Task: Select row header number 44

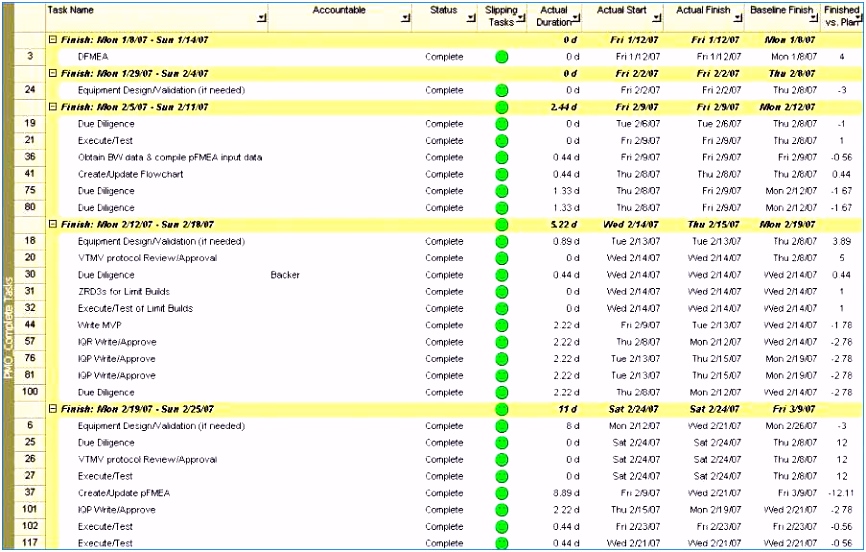Action: coord(30,324)
